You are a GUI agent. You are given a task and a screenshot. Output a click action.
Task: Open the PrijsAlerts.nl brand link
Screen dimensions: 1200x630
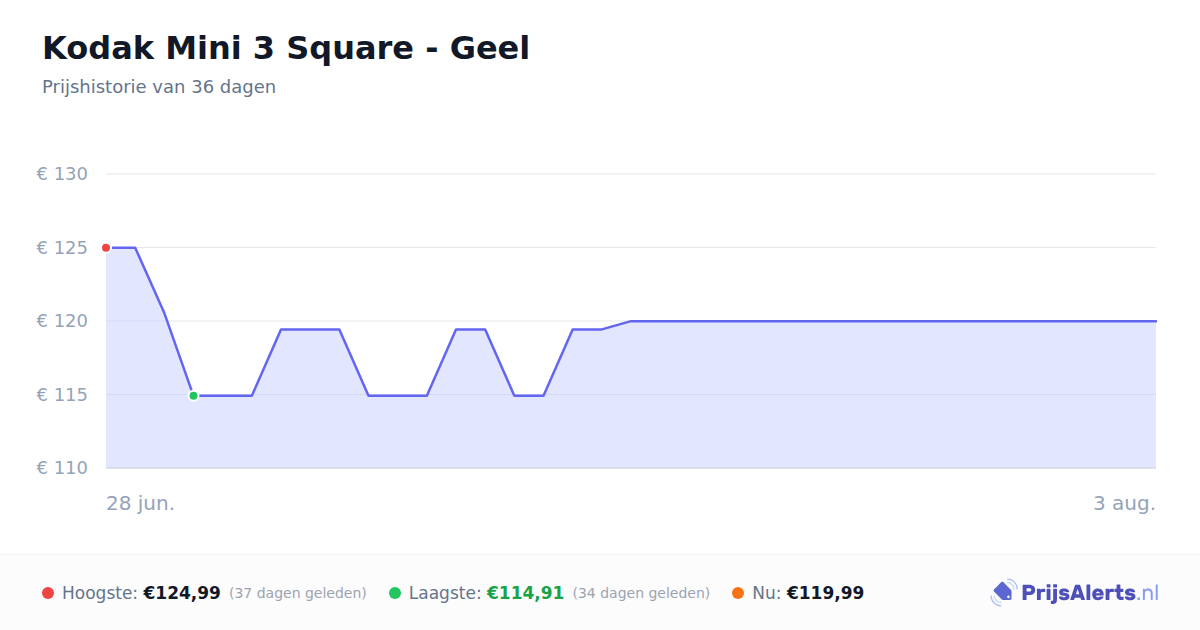click(1075, 593)
